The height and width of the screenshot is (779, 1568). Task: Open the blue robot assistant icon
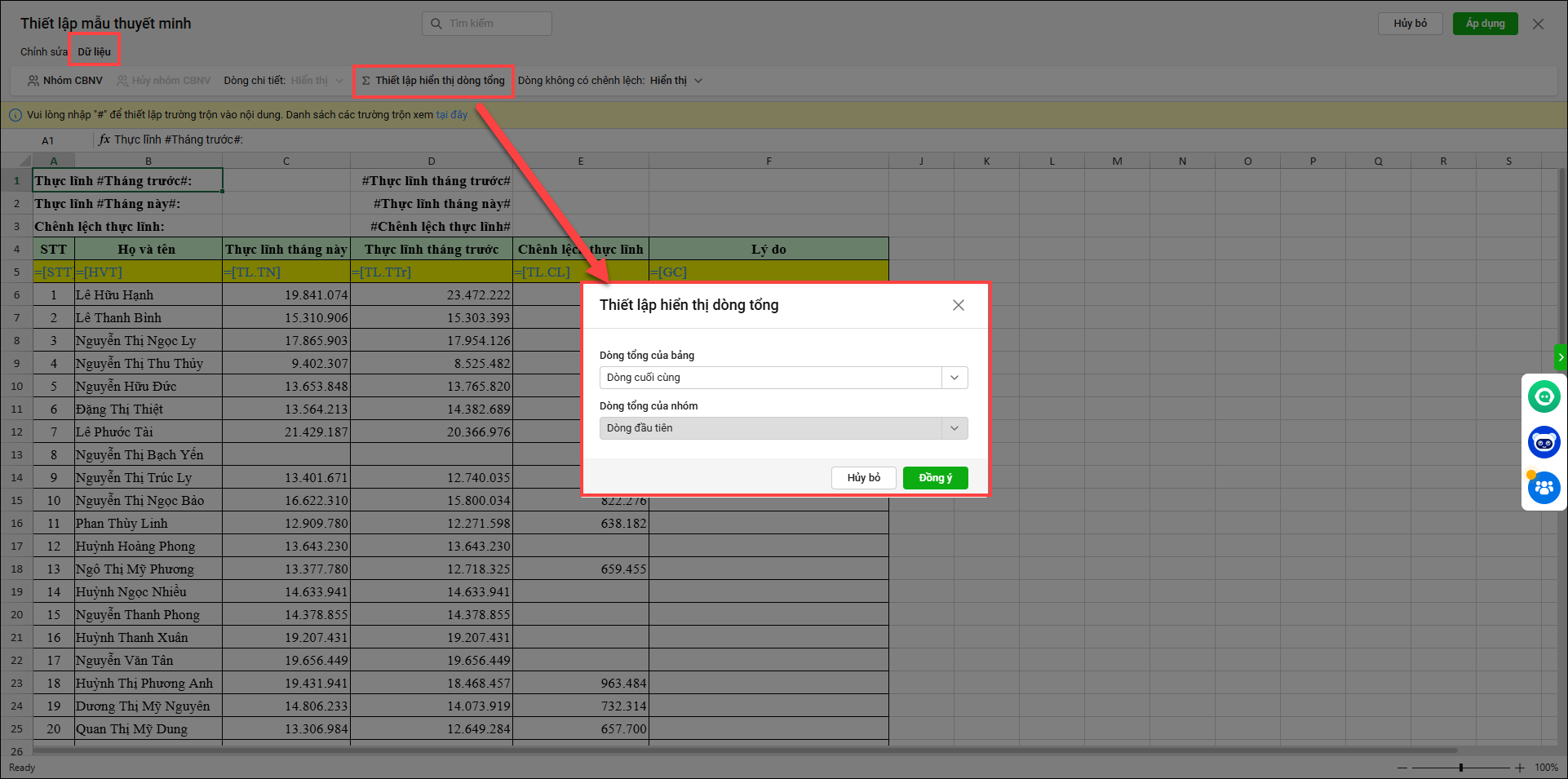click(1544, 443)
